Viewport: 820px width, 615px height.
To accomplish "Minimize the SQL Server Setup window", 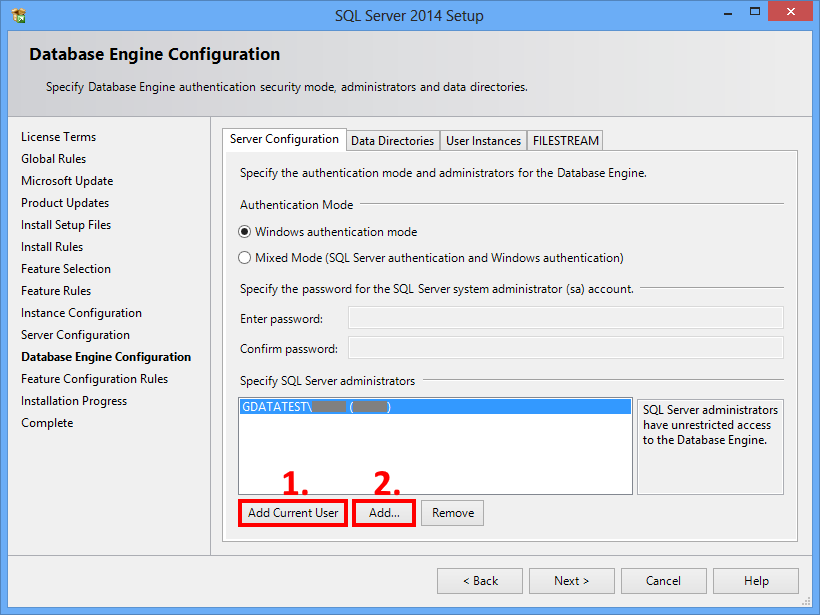I will (x=728, y=13).
